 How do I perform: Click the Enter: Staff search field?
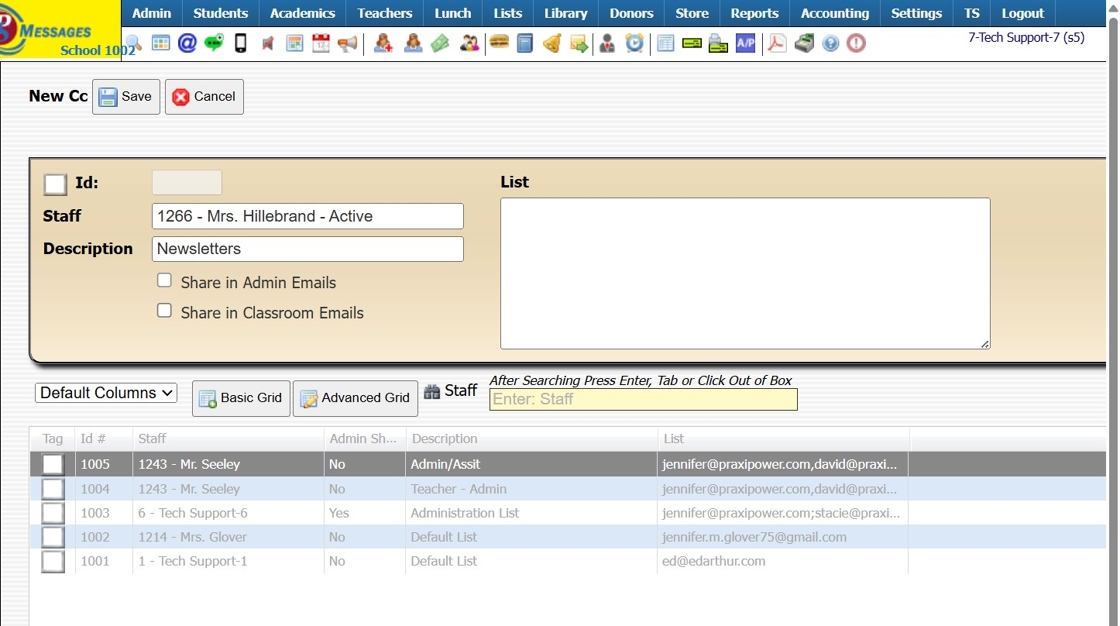pyautogui.click(x=643, y=399)
